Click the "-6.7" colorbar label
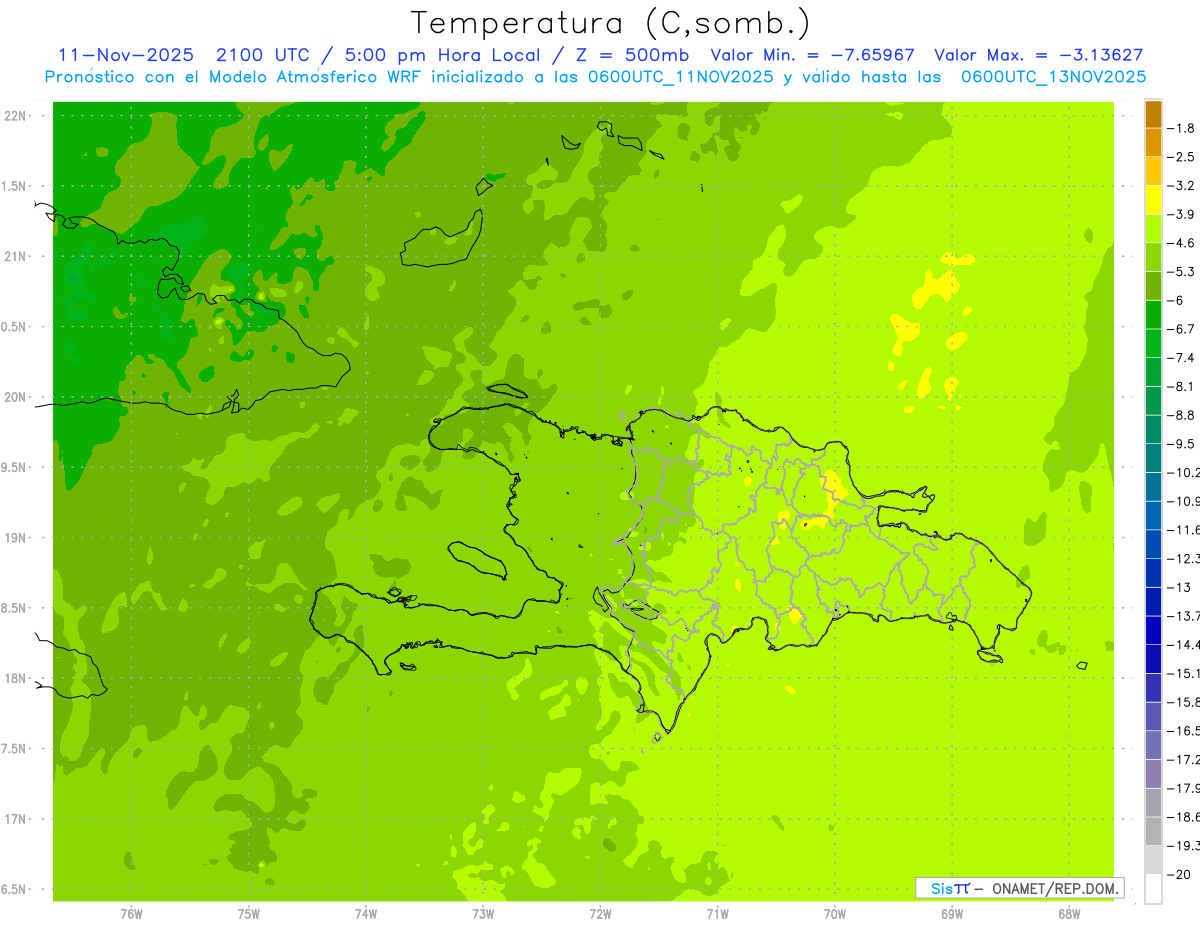The width and height of the screenshot is (1200, 927). [1181, 329]
